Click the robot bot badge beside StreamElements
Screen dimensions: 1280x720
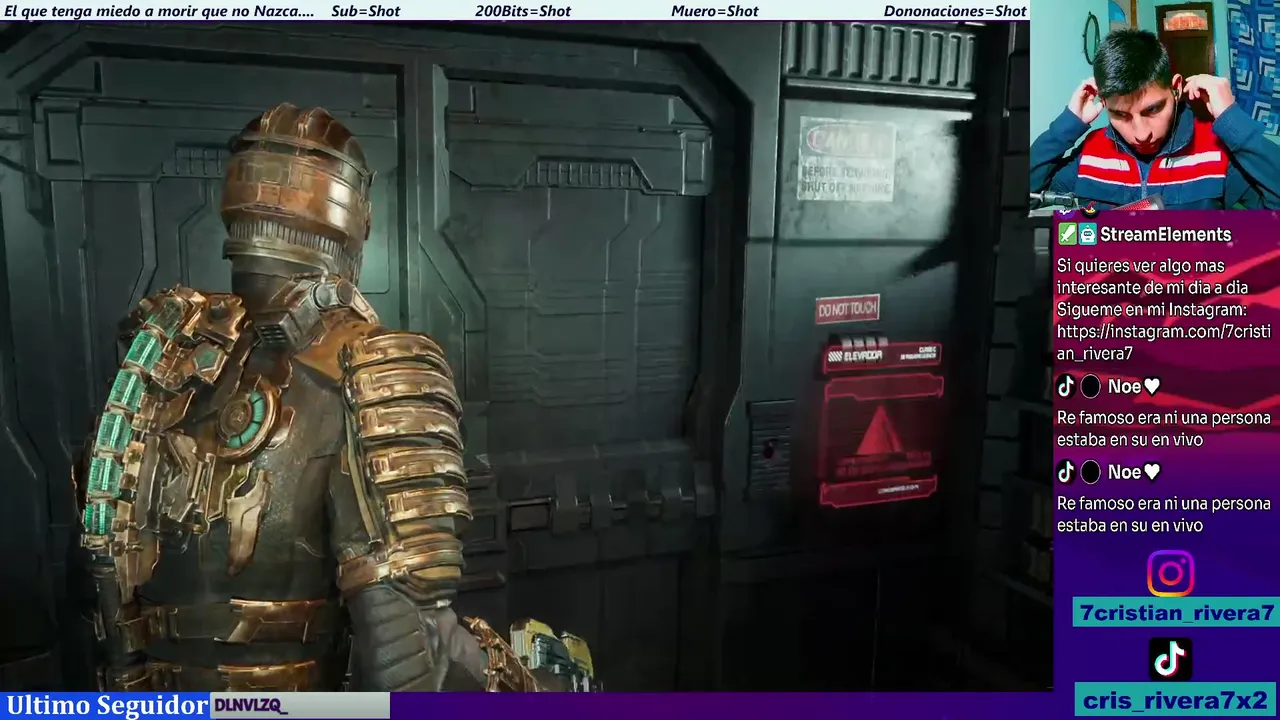click(x=1087, y=234)
